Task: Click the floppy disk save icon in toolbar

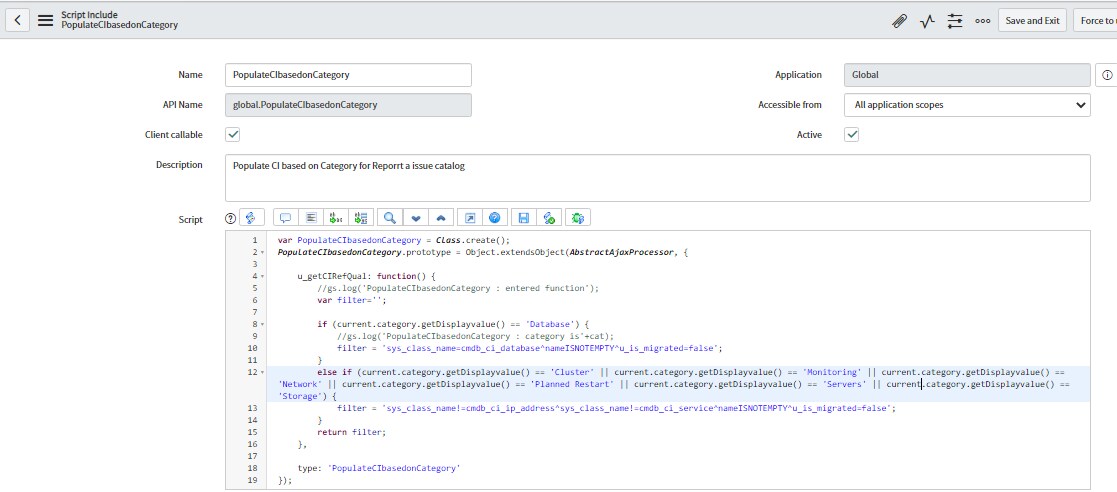Action: coord(524,218)
